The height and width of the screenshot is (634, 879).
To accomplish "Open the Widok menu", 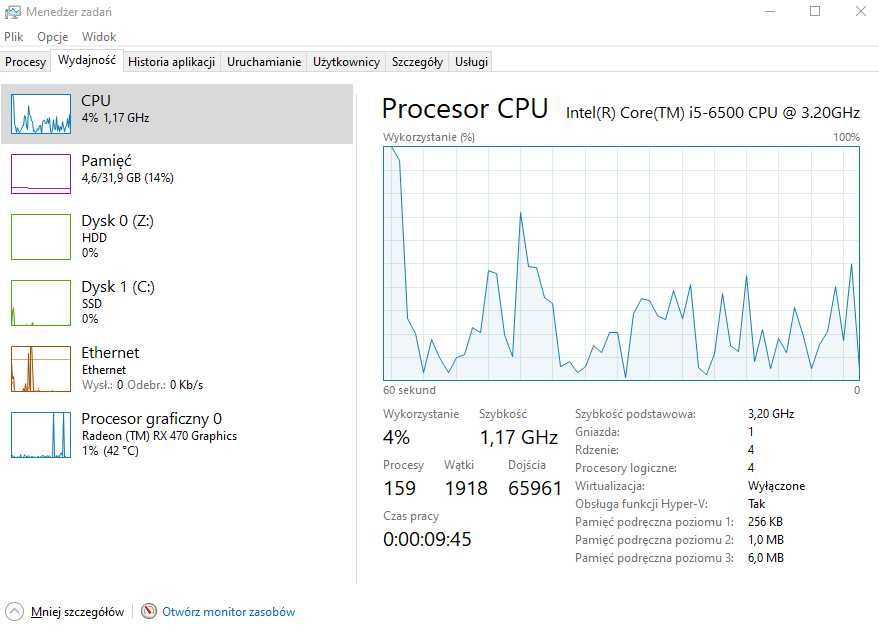I will 99,37.
